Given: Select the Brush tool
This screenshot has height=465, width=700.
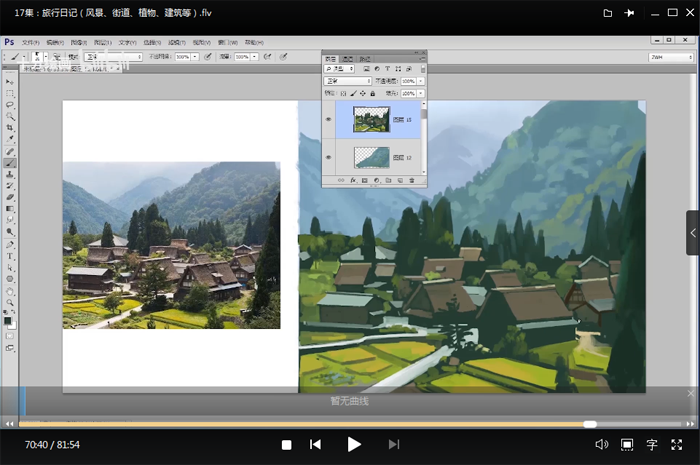Looking at the screenshot, I should click(x=10, y=162).
